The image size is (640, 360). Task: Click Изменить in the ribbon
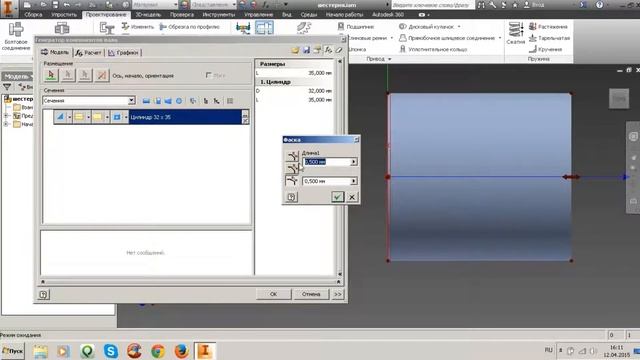(138, 27)
